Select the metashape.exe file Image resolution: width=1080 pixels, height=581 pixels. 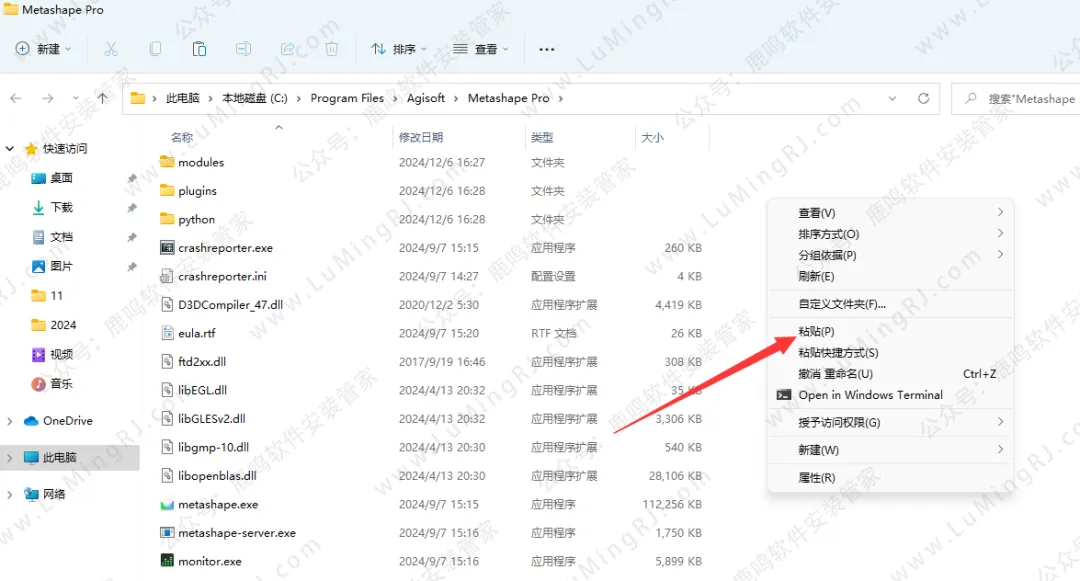pos(218,505)
